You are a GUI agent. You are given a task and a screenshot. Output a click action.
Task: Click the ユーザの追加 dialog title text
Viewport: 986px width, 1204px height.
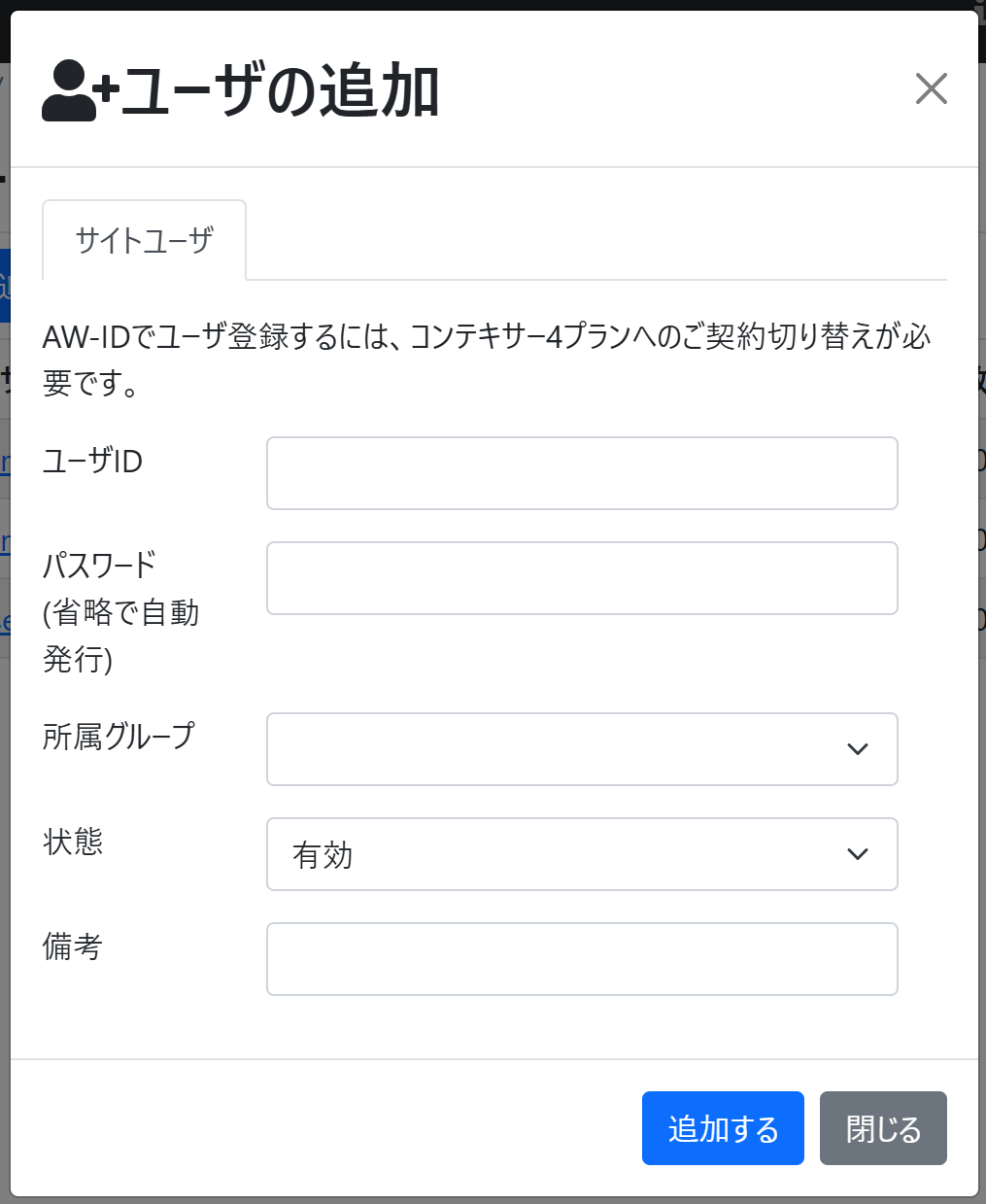click(x=281, y=91)
